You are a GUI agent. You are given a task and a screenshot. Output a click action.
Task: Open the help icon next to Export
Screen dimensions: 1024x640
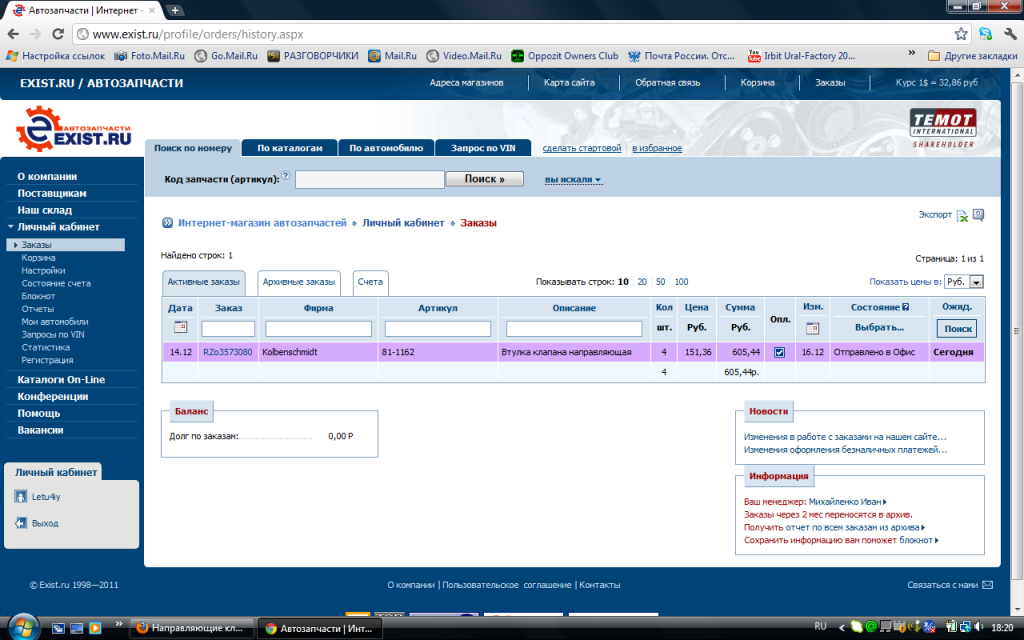(x=978, y=214)
